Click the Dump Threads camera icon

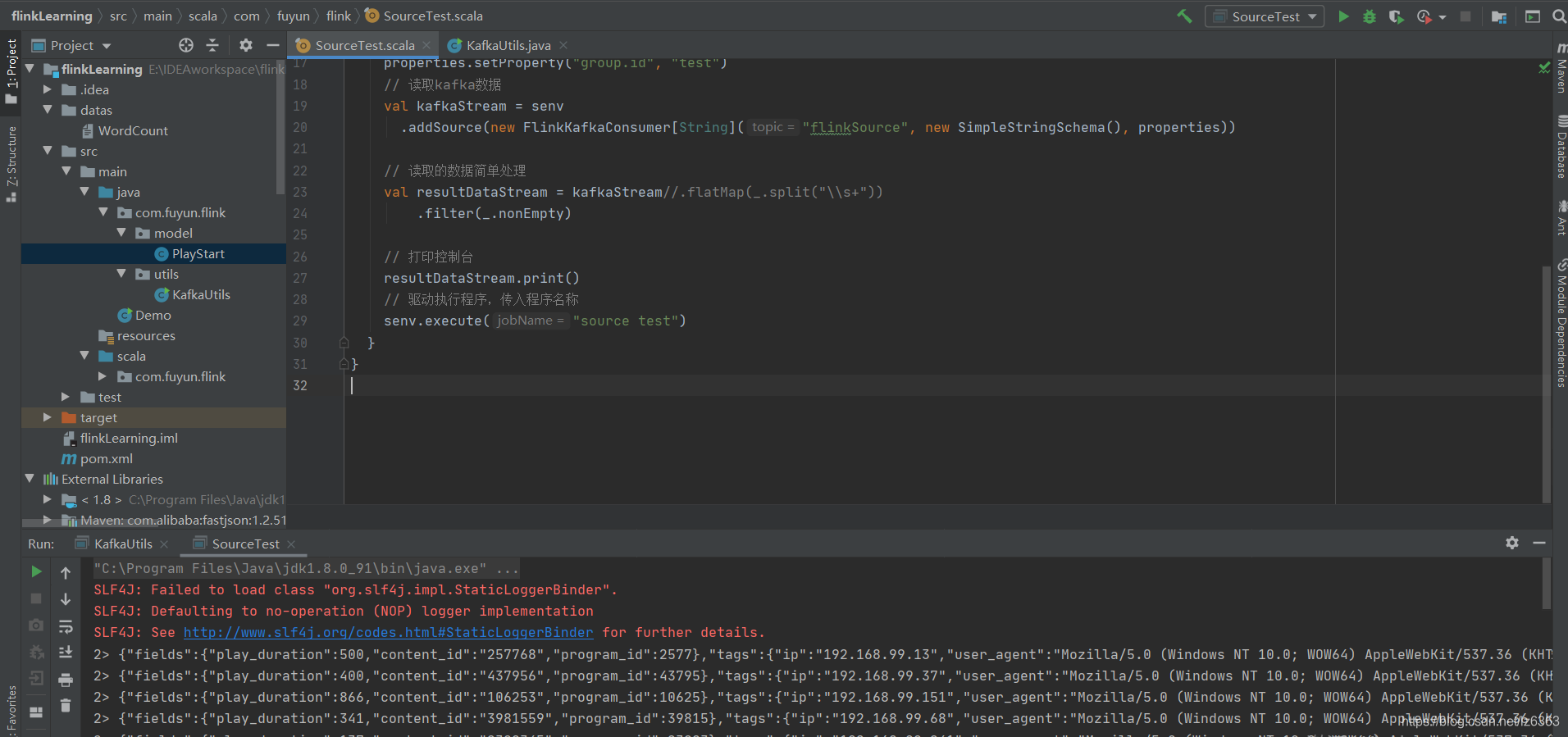(x=36, y=626)
